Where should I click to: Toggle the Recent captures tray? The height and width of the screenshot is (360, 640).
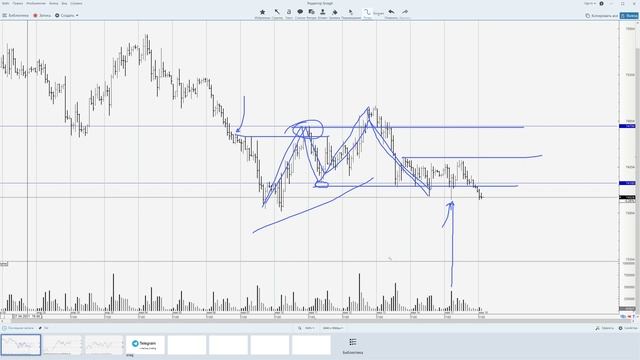(18, 328)
